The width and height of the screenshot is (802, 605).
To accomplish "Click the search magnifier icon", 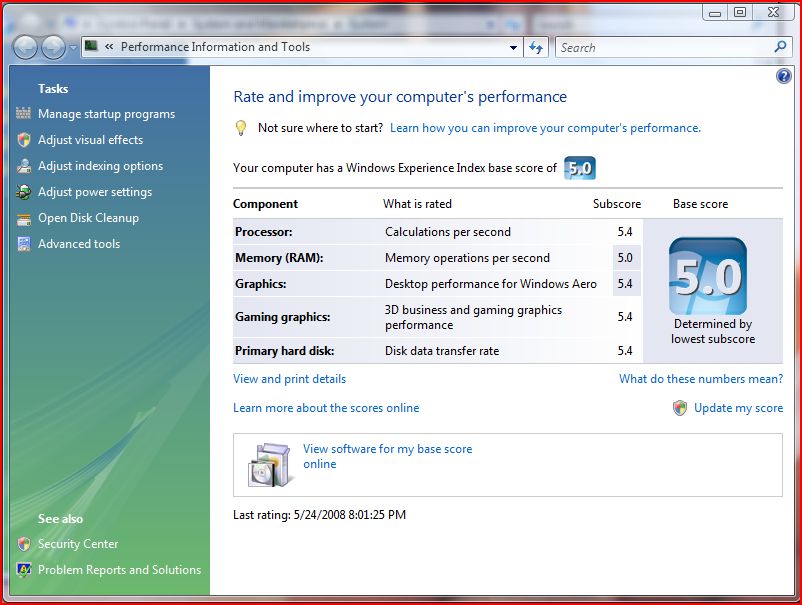I will click(x=780, y=47).
